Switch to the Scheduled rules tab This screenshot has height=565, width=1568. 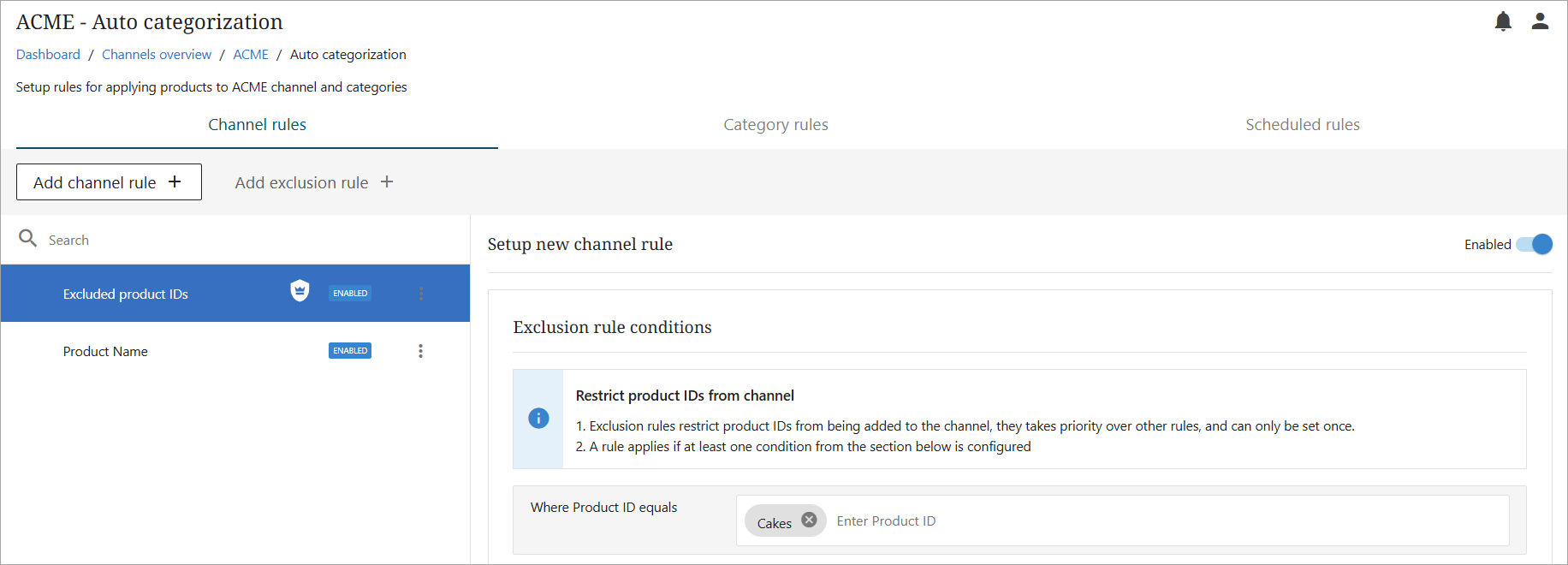1302,125
